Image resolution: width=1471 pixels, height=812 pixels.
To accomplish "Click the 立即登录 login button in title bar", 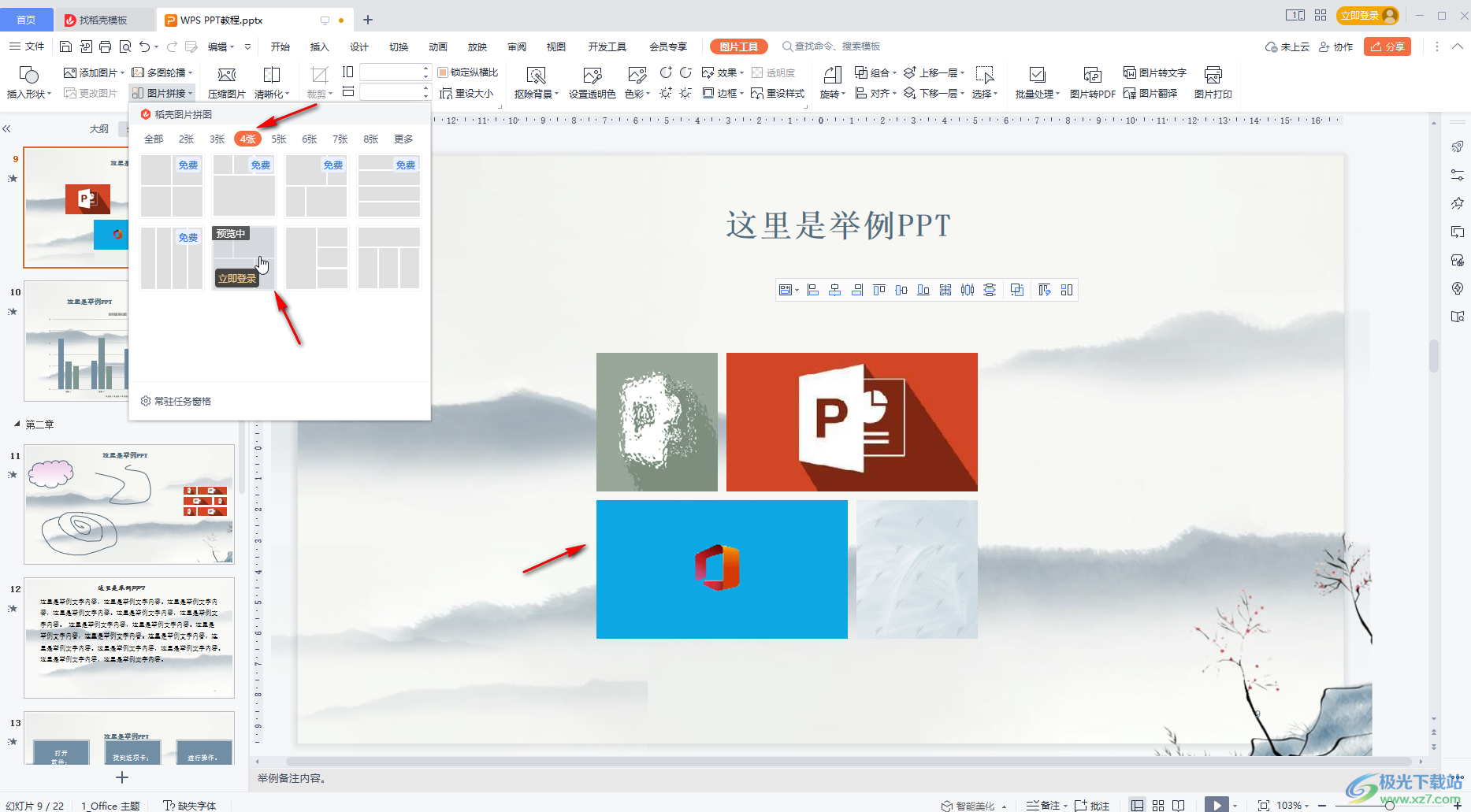I will point(1368,15).
